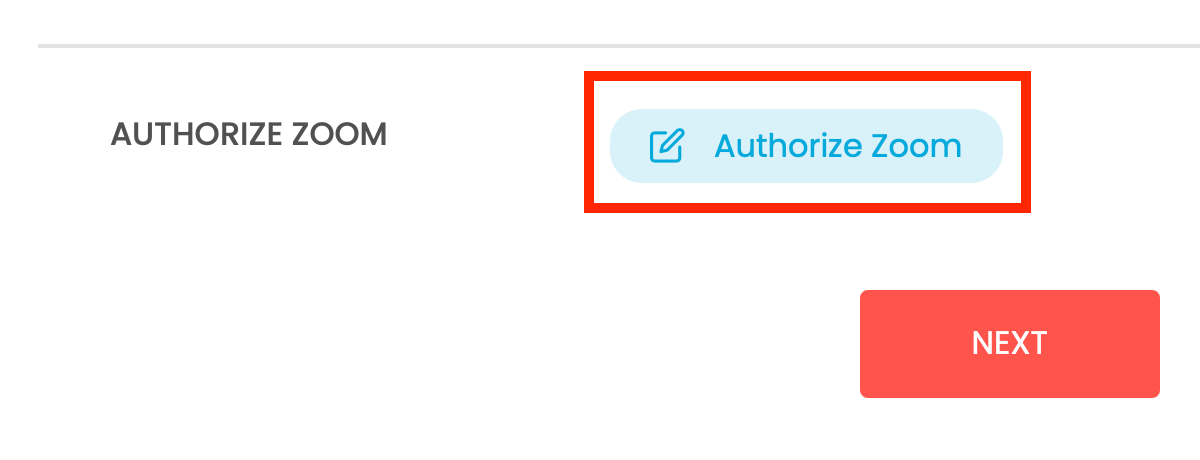Proceed by clicking NEXT
The height and width of the screenshot is (460, 1200).
tap(1010, 344)
